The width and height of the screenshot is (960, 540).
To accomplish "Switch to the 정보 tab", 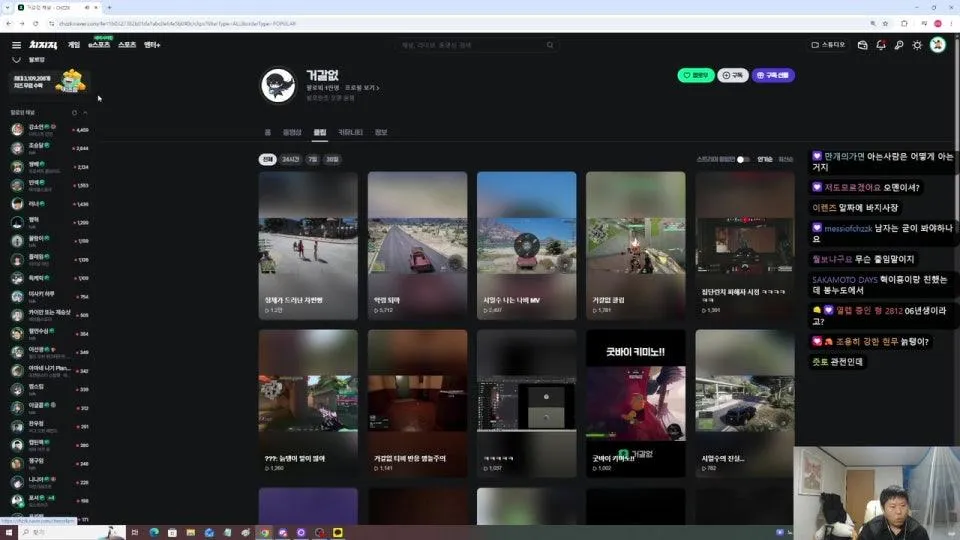I will click(x=381, y=132).
